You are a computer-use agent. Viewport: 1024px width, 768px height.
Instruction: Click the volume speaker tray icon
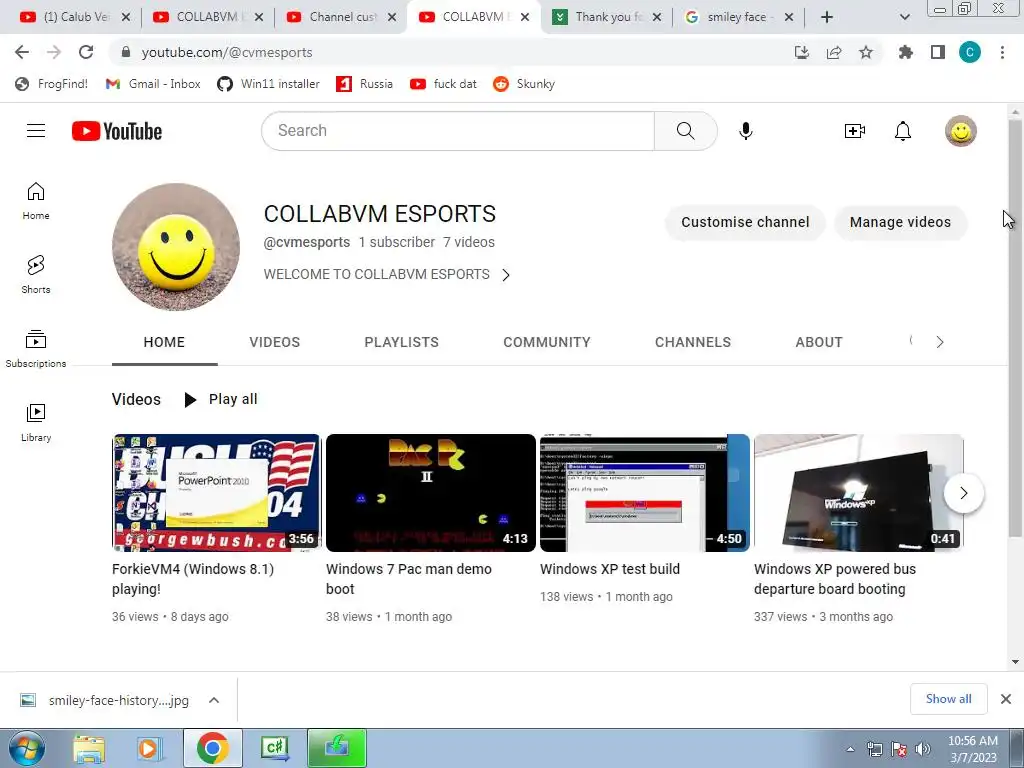point(923,749)
